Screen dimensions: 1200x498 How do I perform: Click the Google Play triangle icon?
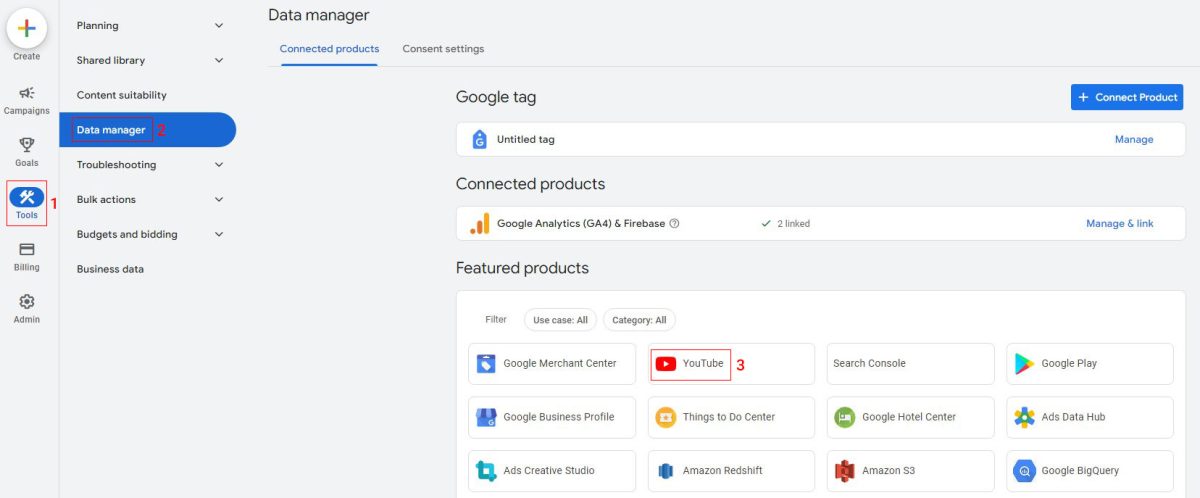(x=1024, y=364)
